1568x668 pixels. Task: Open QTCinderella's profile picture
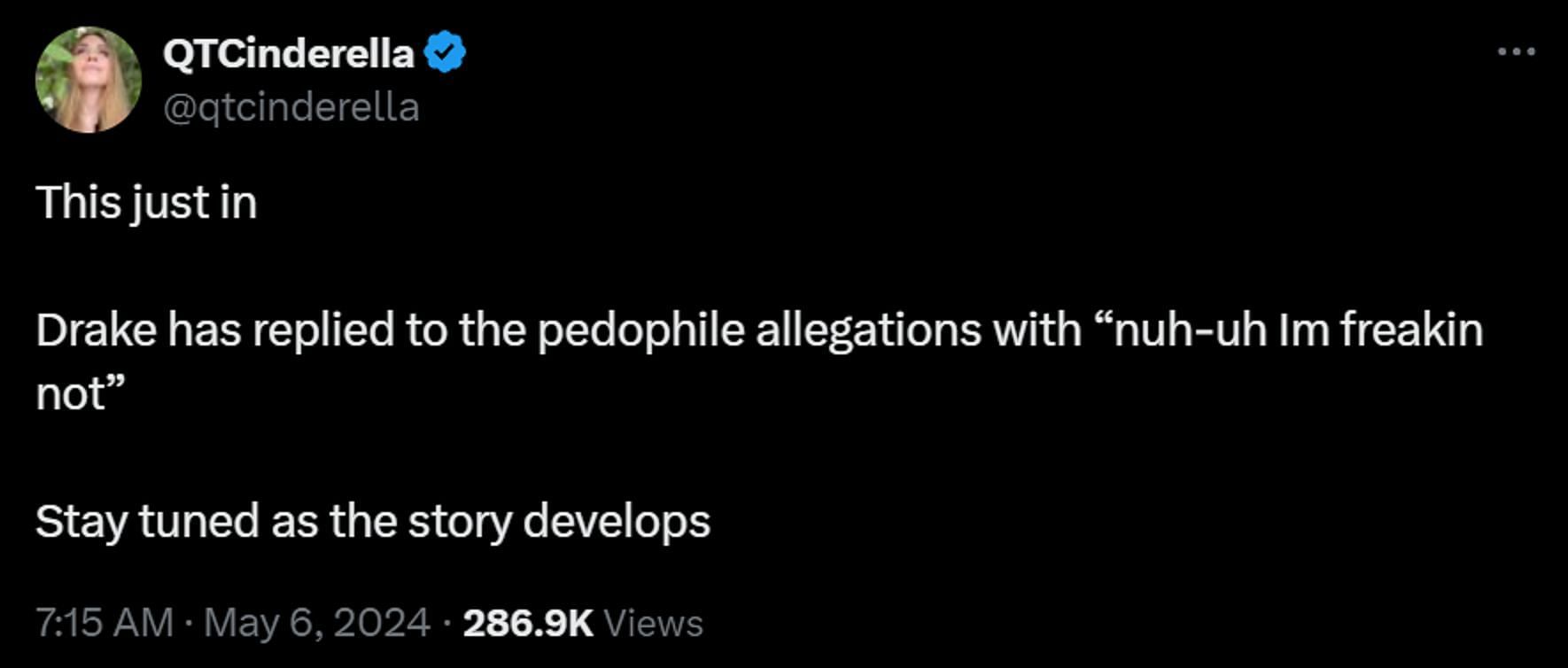click(89, 80)
